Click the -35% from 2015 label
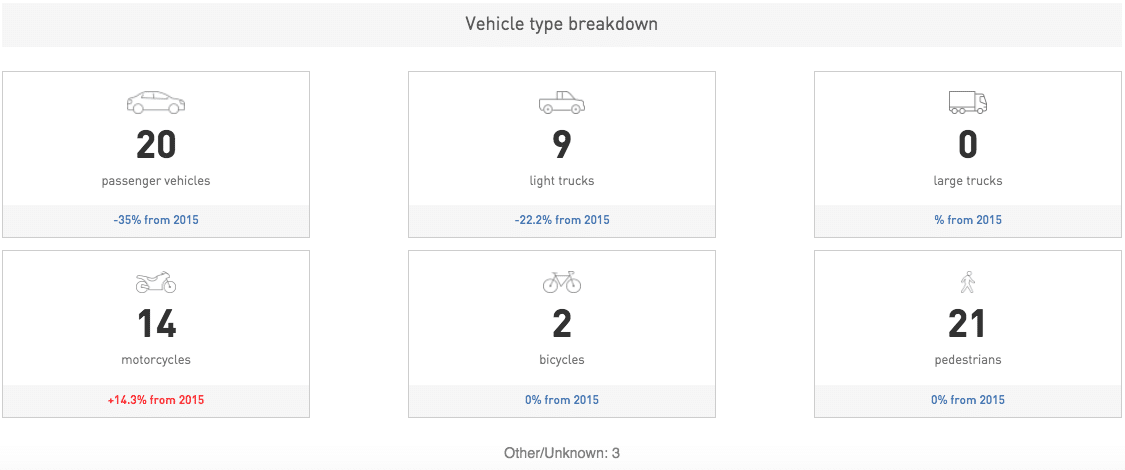1125x470 pixels. coord(156,220)
